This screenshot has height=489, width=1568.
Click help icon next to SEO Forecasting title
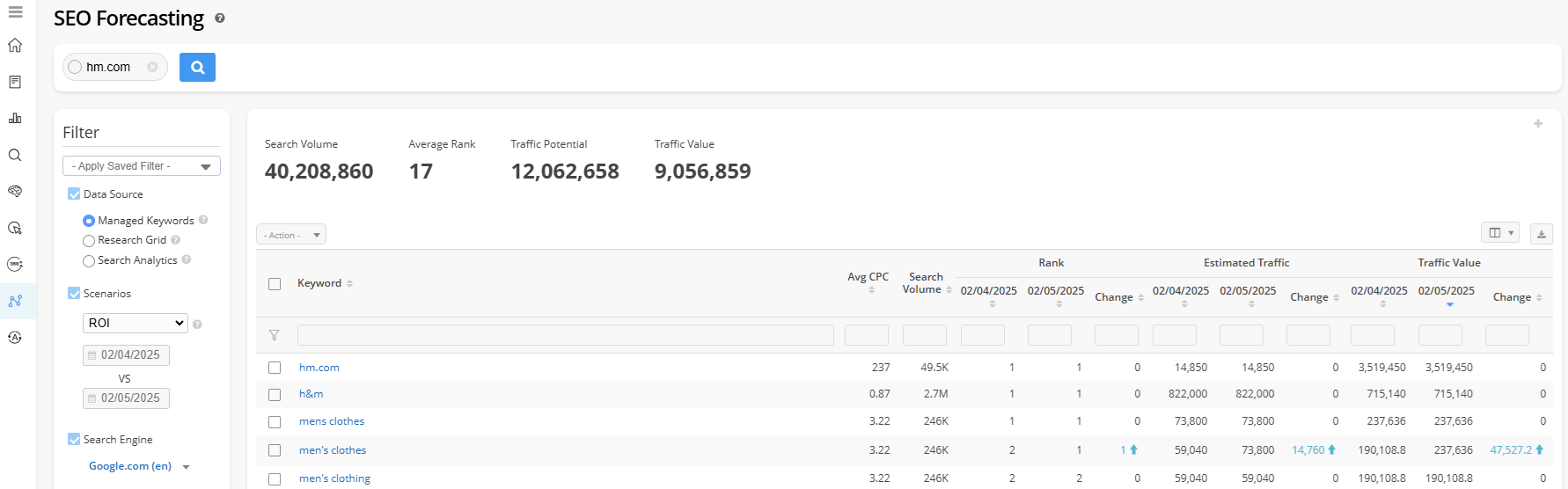click(x=220, y=18)
